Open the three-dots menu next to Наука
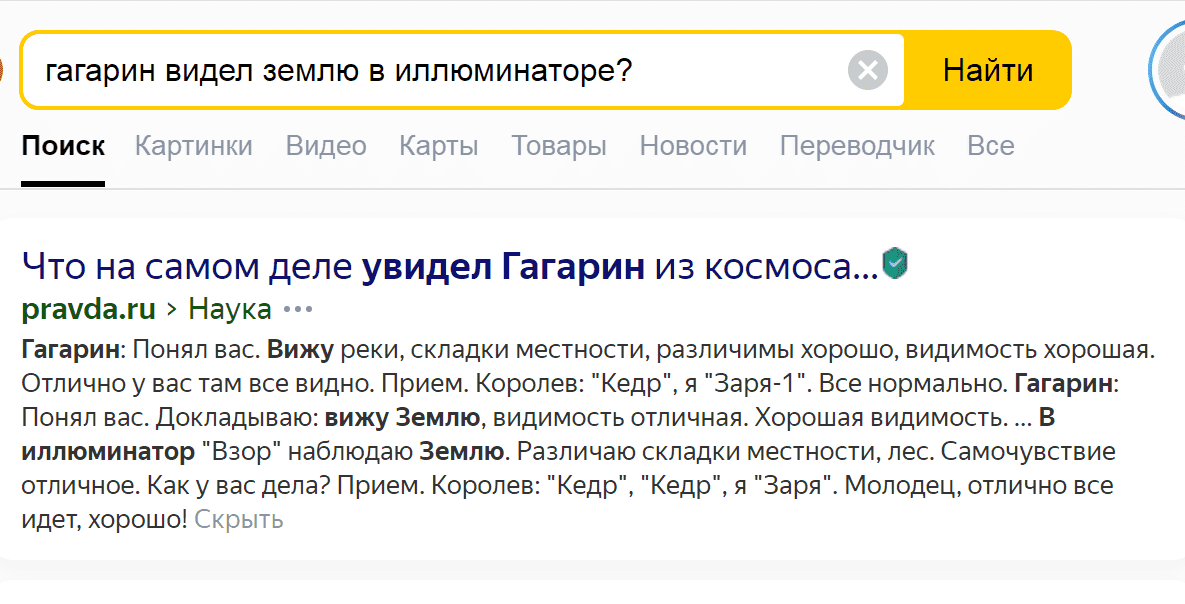 click(297, 309)
